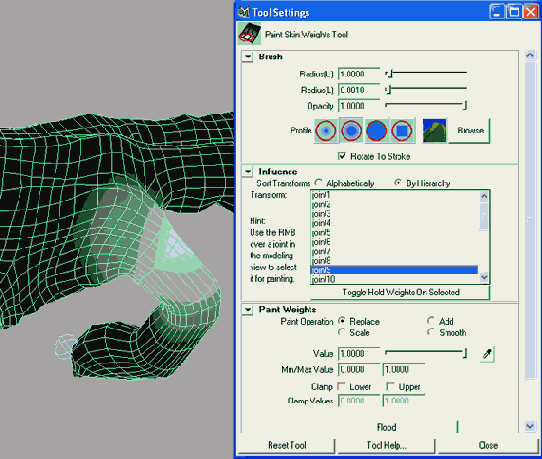Select the solid brush profile icon
Screen dimensions: 542x459
[376, 131]
